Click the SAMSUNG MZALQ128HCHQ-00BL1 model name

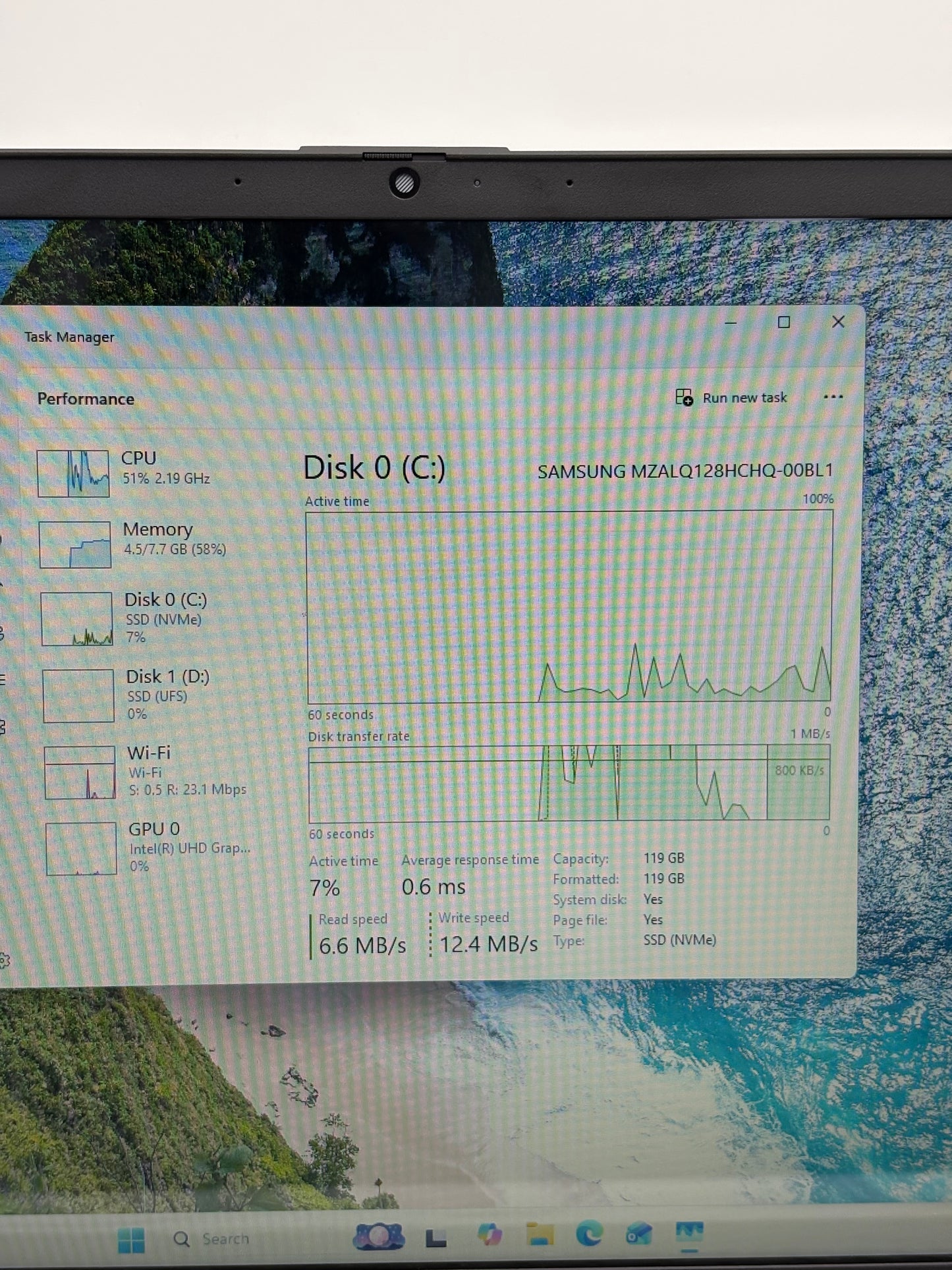coord(685,471)
